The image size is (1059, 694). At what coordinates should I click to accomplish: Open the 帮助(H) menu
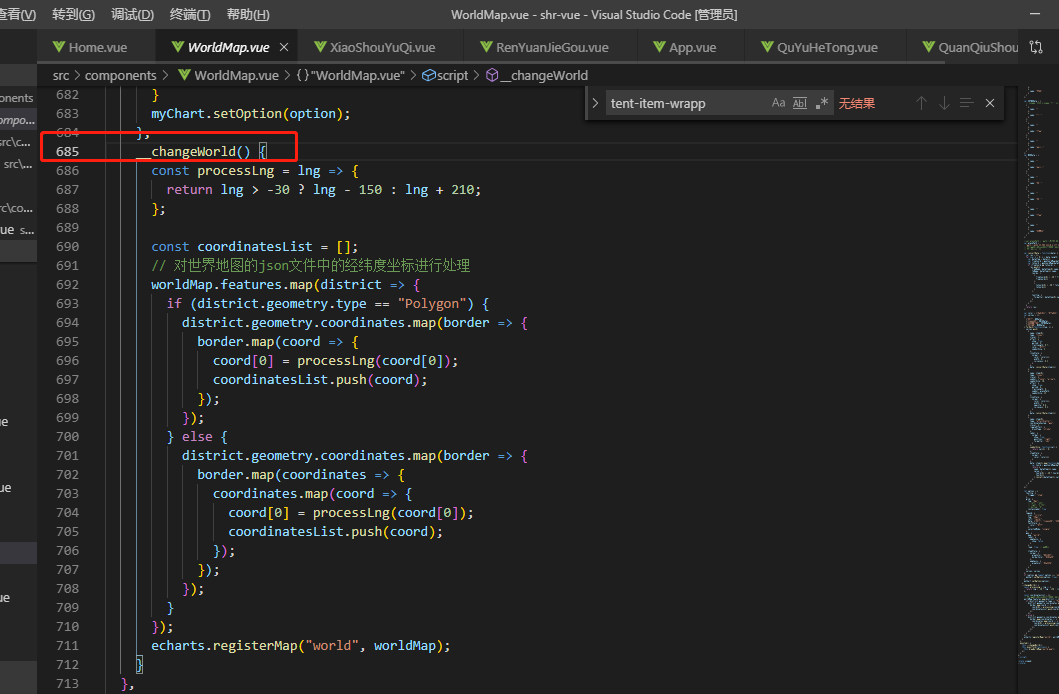(248, 15)
